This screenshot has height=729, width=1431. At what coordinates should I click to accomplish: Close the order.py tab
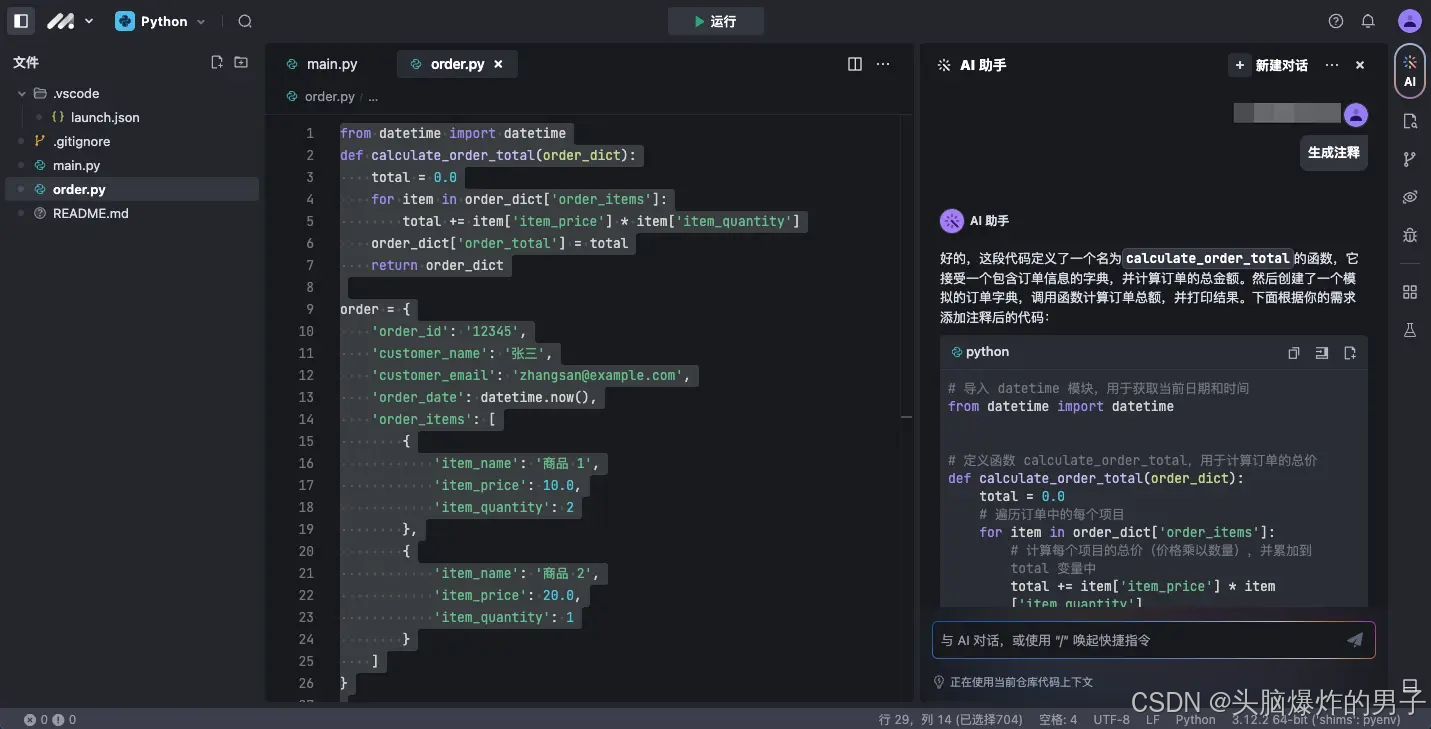(x=498, y=63)
